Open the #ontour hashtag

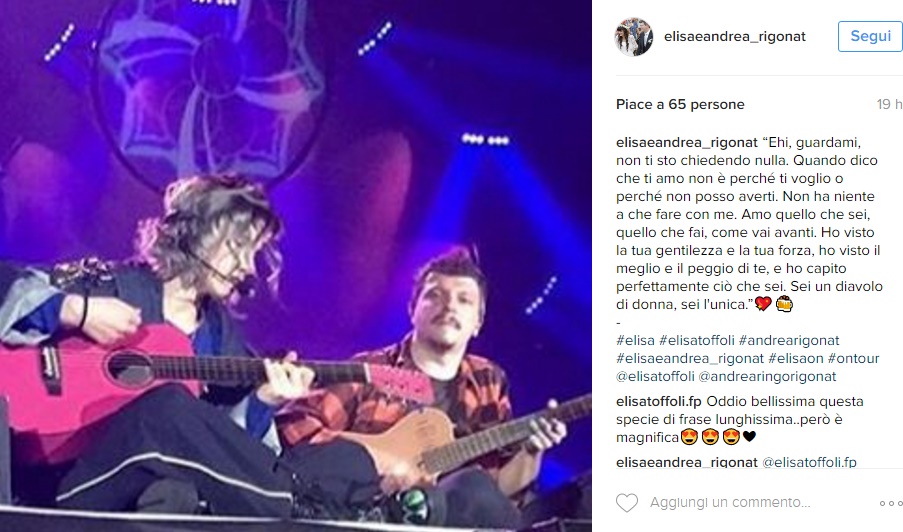coord(853,358)
